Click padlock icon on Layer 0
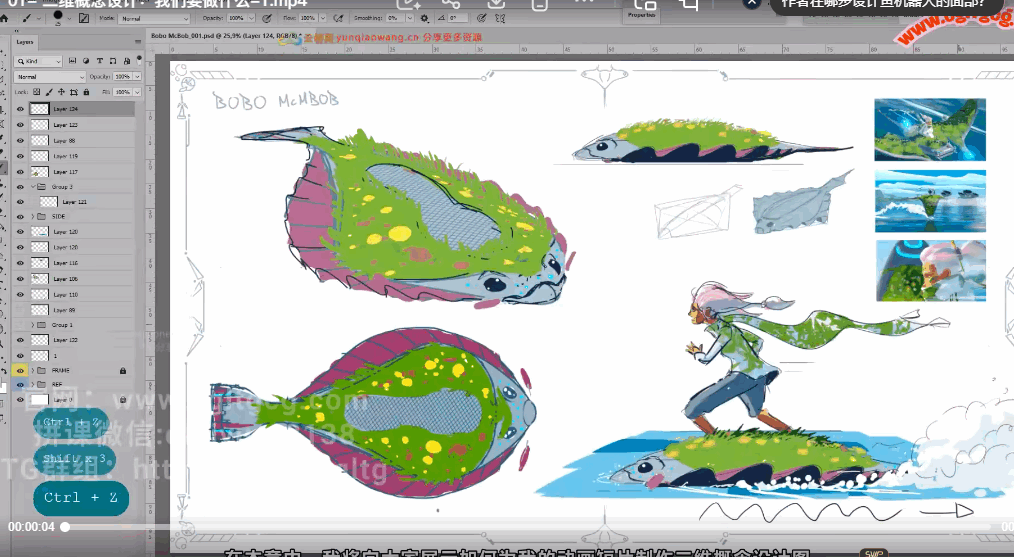Viewport: 1014px width, 557px height. point(123,400)
